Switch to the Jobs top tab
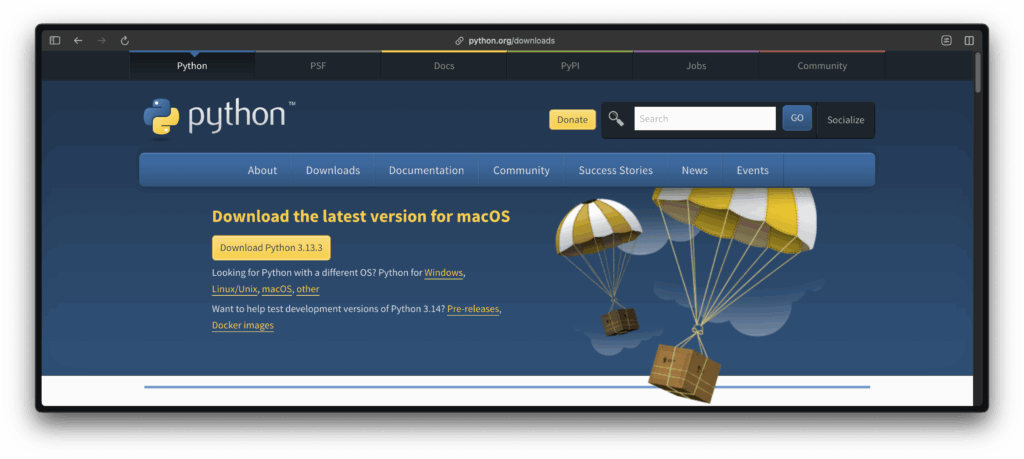 [x=696, y=66]
